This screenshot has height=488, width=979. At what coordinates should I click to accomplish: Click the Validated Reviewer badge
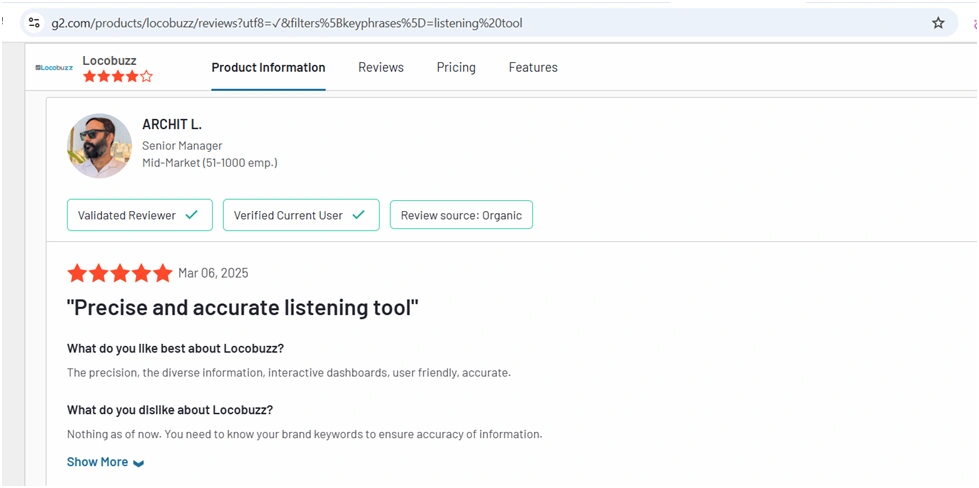click(140, 215)
